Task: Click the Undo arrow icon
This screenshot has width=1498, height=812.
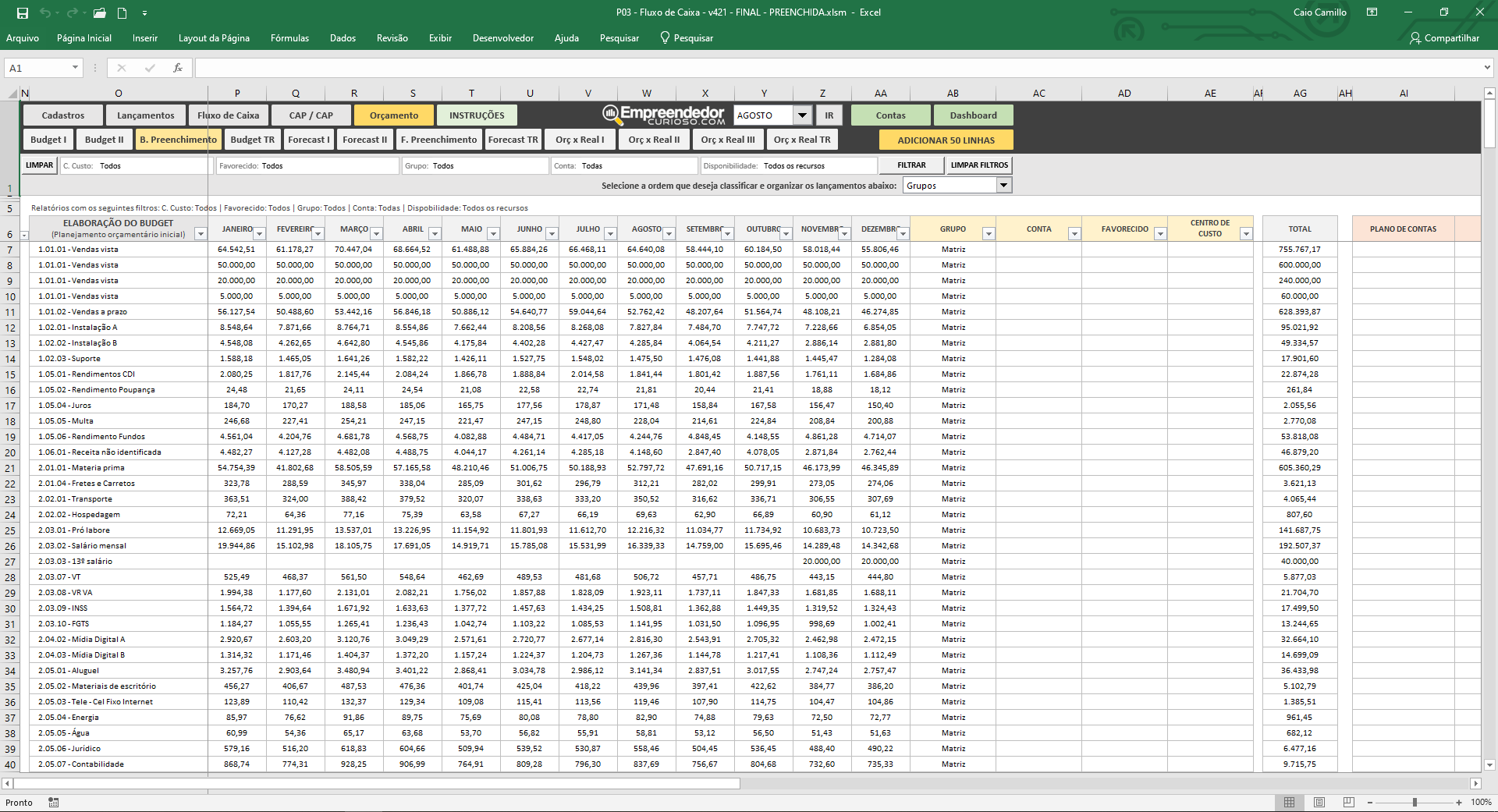Action: tap(45, 12)
